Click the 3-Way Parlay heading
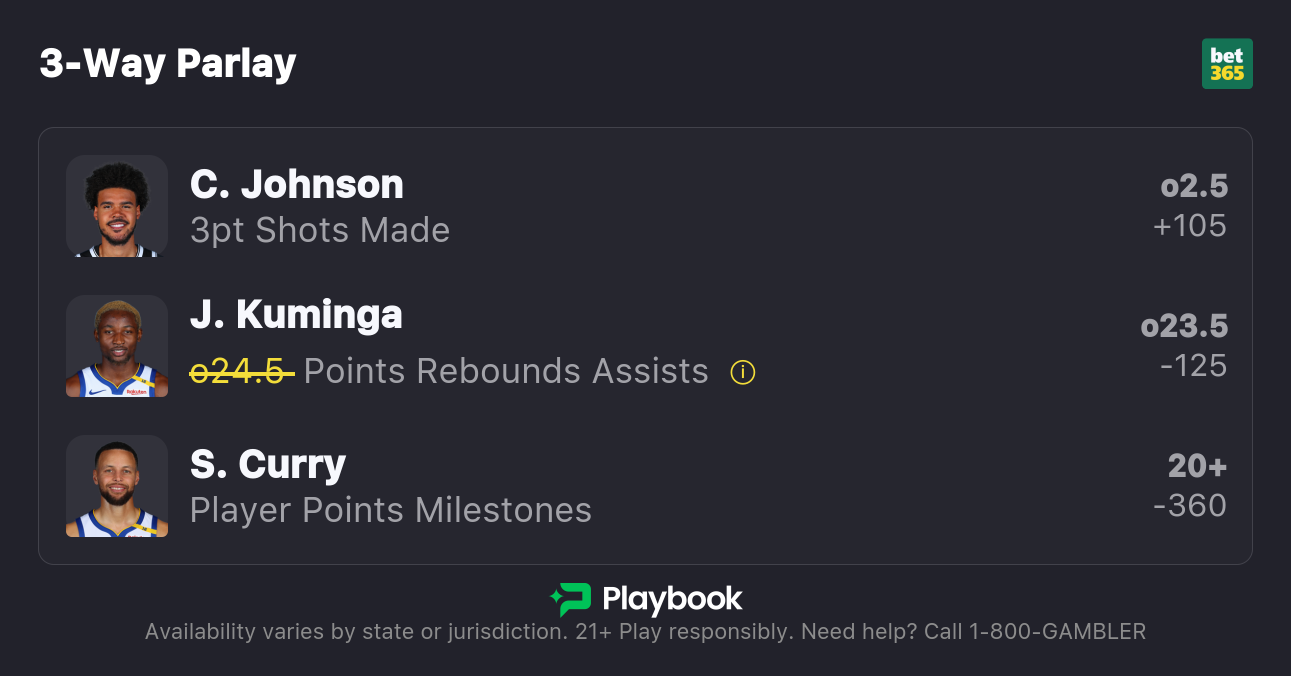The height and width of the screenshot is (676, 1291). click(x=168, y=64)
